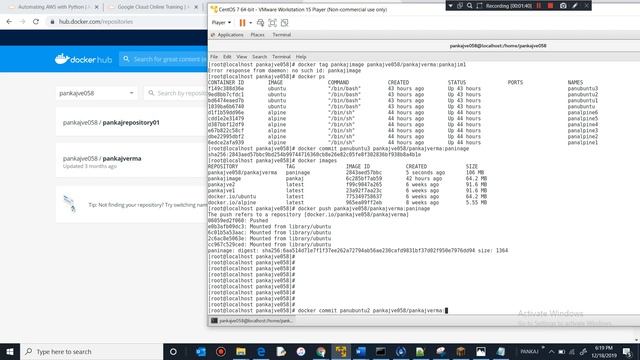The height and width of the screenshot is (360, 640).
Task: Open Outlook from the taskbar
Action: pyautogui.click(x=201, y=351)
